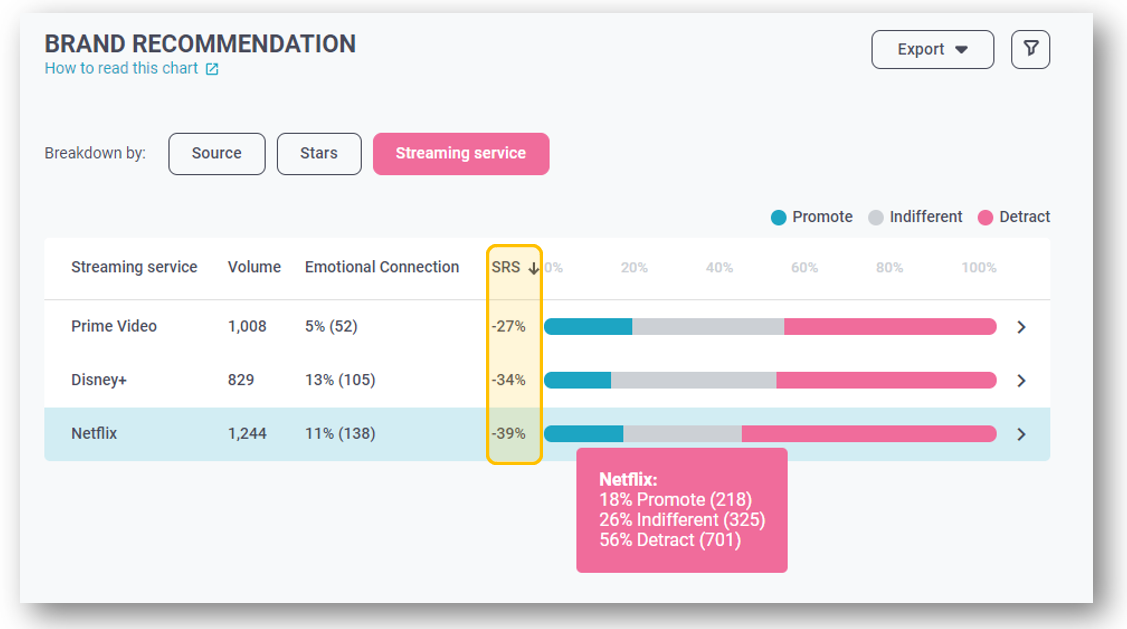Click the Prime Video blue Promote bar segment
This screenshot has width=1127, height=629.
588,327
